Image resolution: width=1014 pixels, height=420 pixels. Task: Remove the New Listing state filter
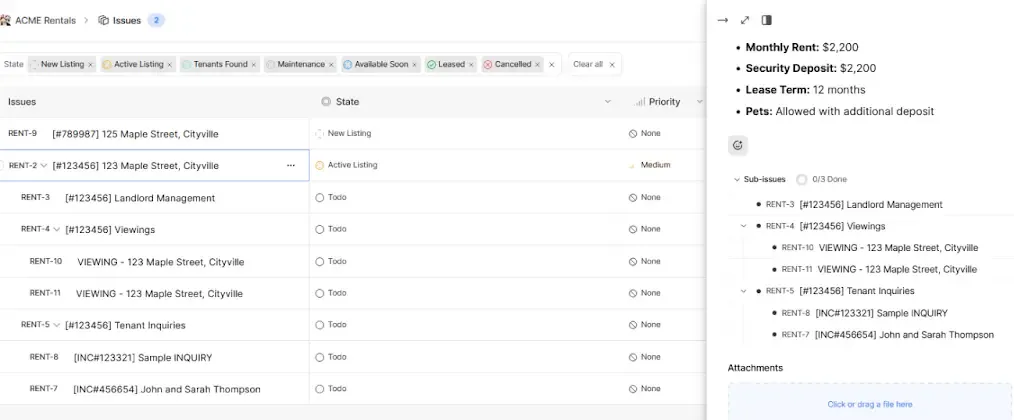tap(90, 65)
